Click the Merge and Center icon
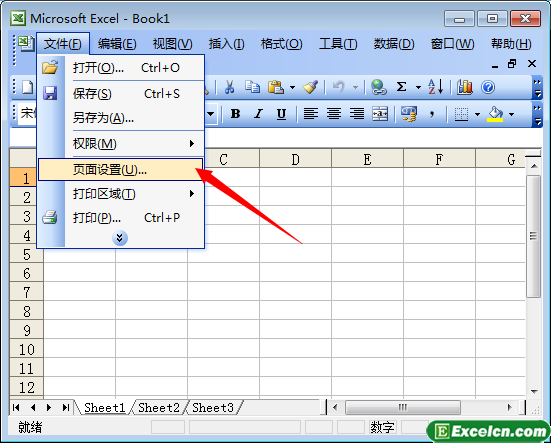The width and height of the screenshot is (551, 443). (380, 114)
